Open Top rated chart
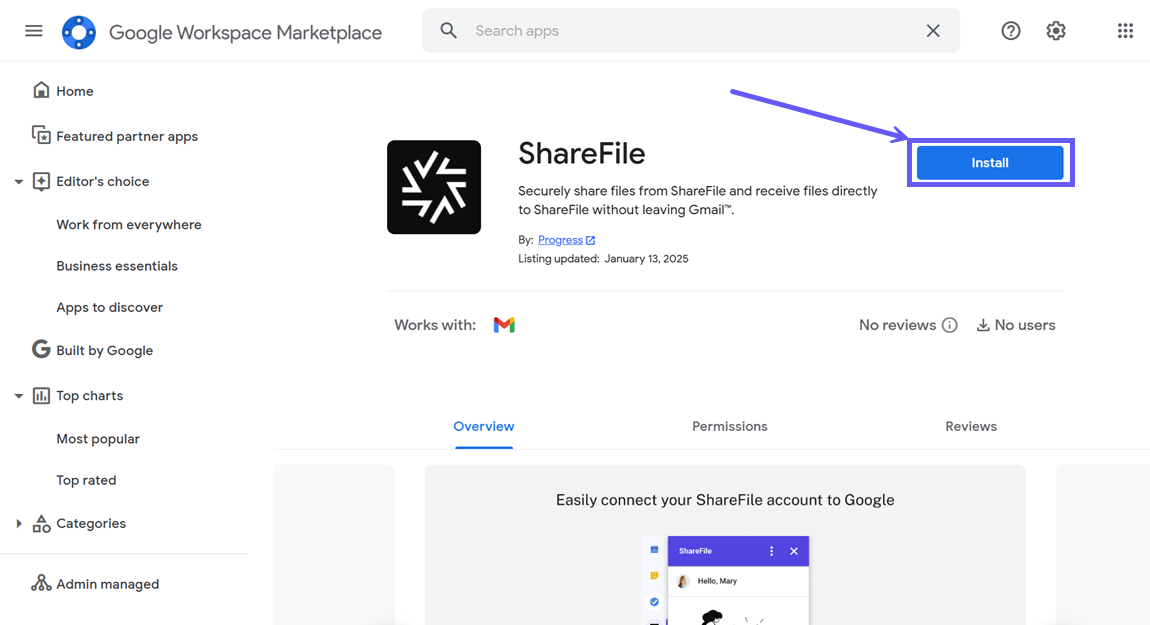The width and height of the screenshot is (1150, 625). [x=86, y=480]
